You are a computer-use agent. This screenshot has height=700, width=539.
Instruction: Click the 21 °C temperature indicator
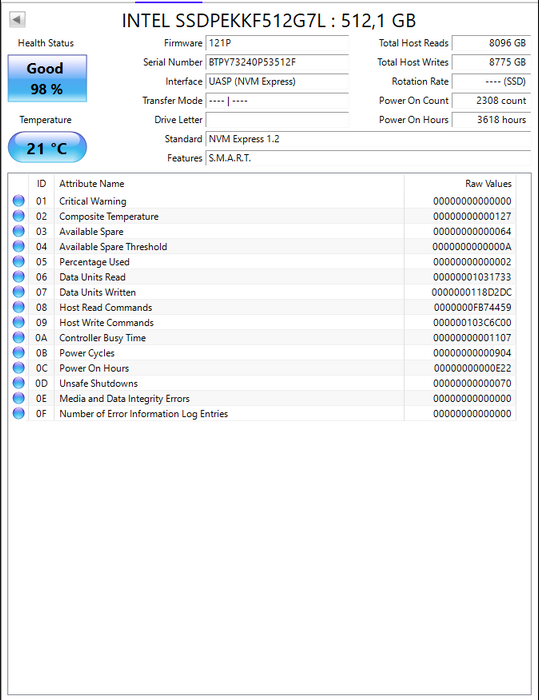pos(47,147)
